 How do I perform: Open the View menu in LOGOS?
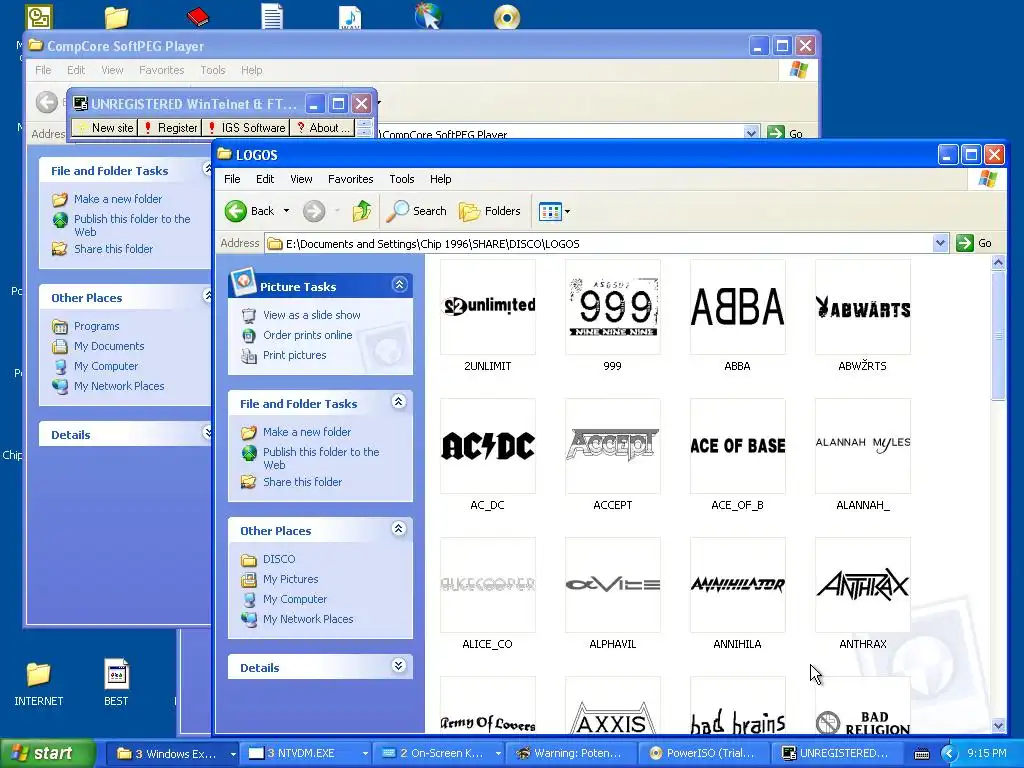(301, 179)
